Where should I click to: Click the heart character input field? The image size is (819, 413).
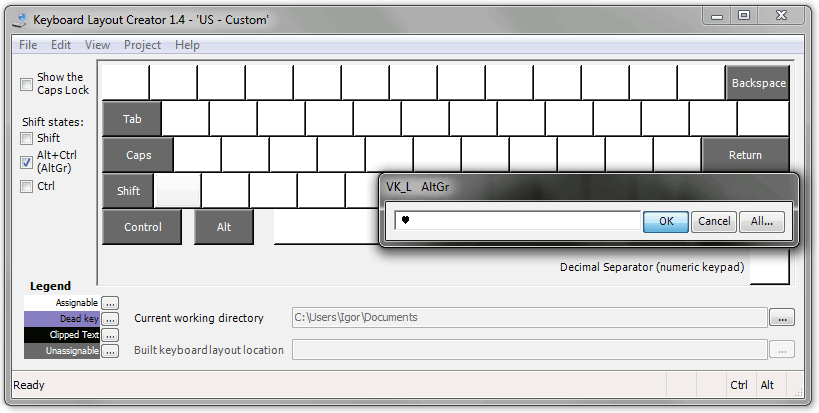(517, 221)
